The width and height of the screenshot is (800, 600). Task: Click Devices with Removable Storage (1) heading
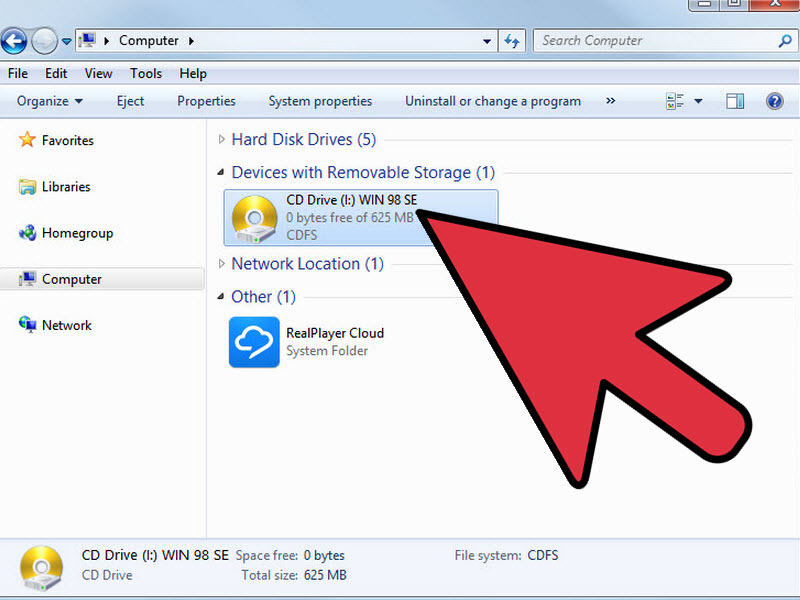pyautogui.click(x=363, y=172)
